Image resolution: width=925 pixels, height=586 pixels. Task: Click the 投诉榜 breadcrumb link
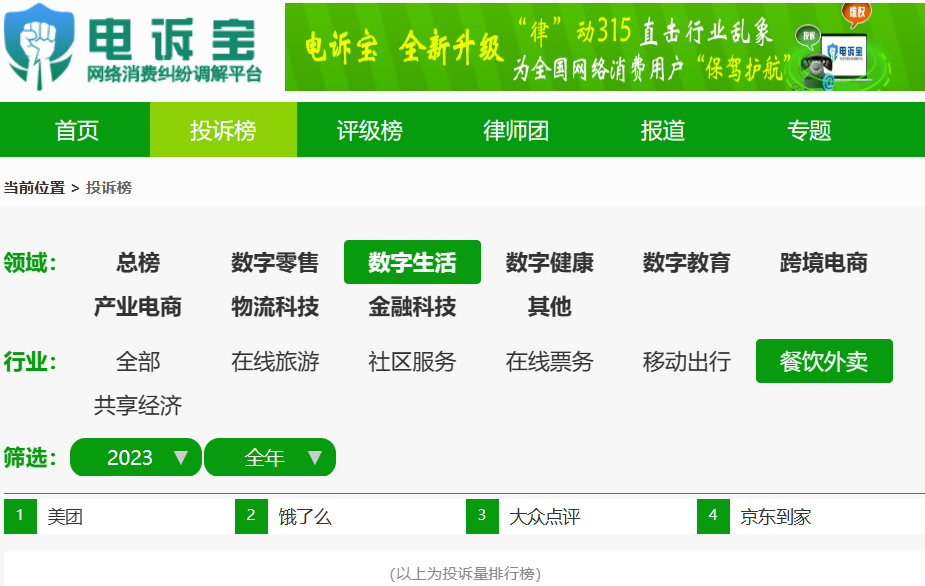tap(109, 188)
